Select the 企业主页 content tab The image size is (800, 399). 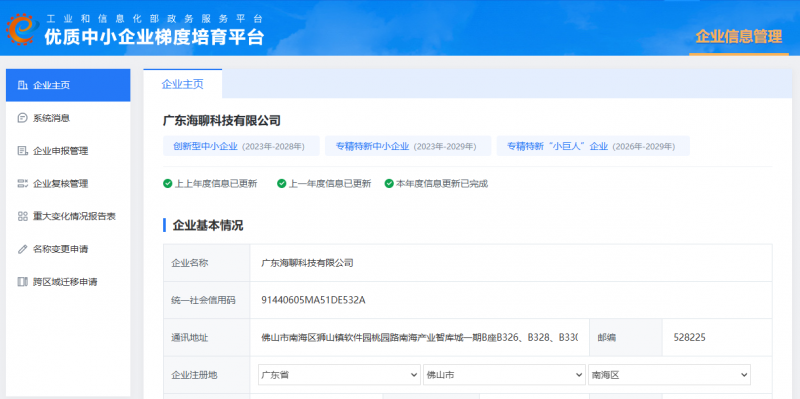point(183,84)
